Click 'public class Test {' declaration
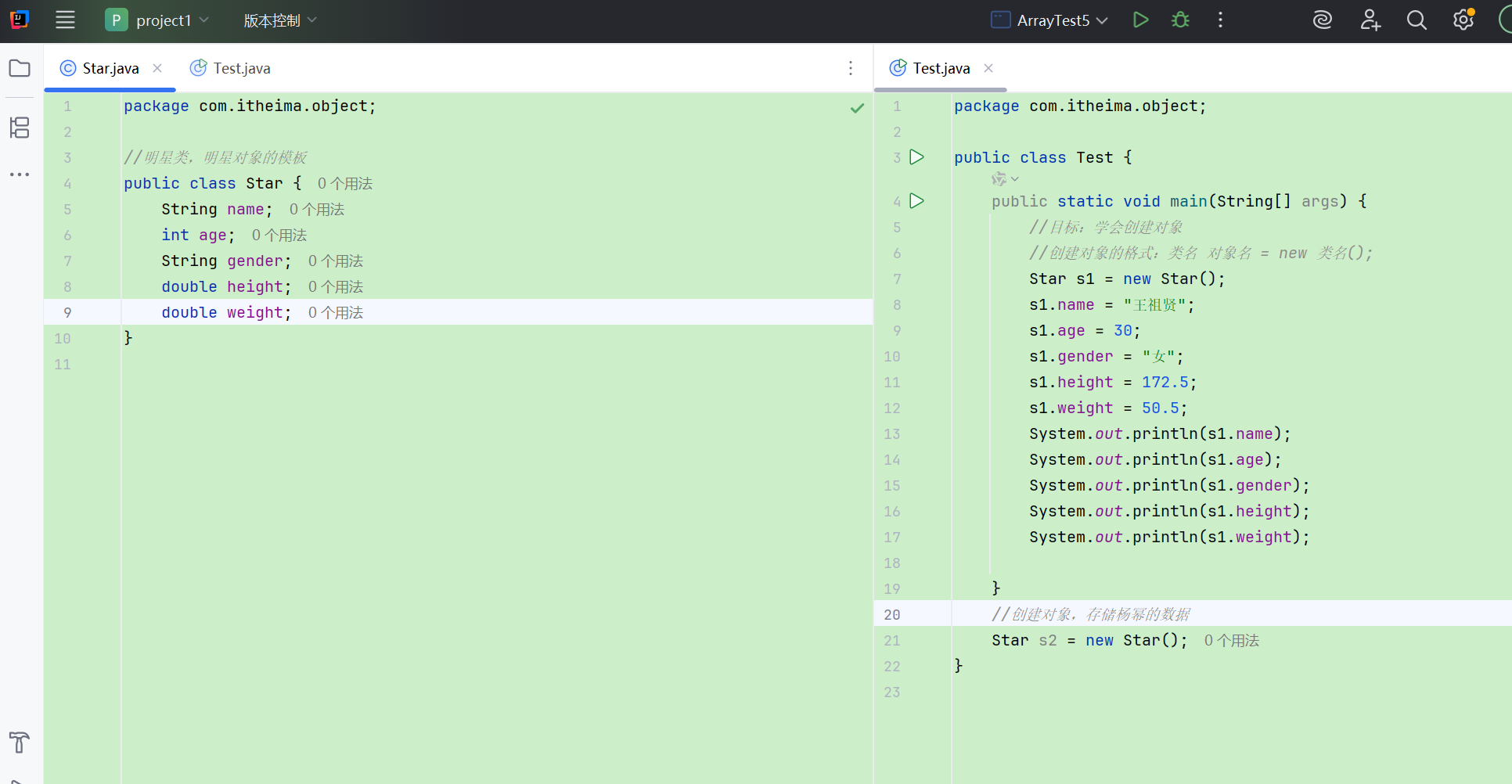 (x=1043, y=157)
